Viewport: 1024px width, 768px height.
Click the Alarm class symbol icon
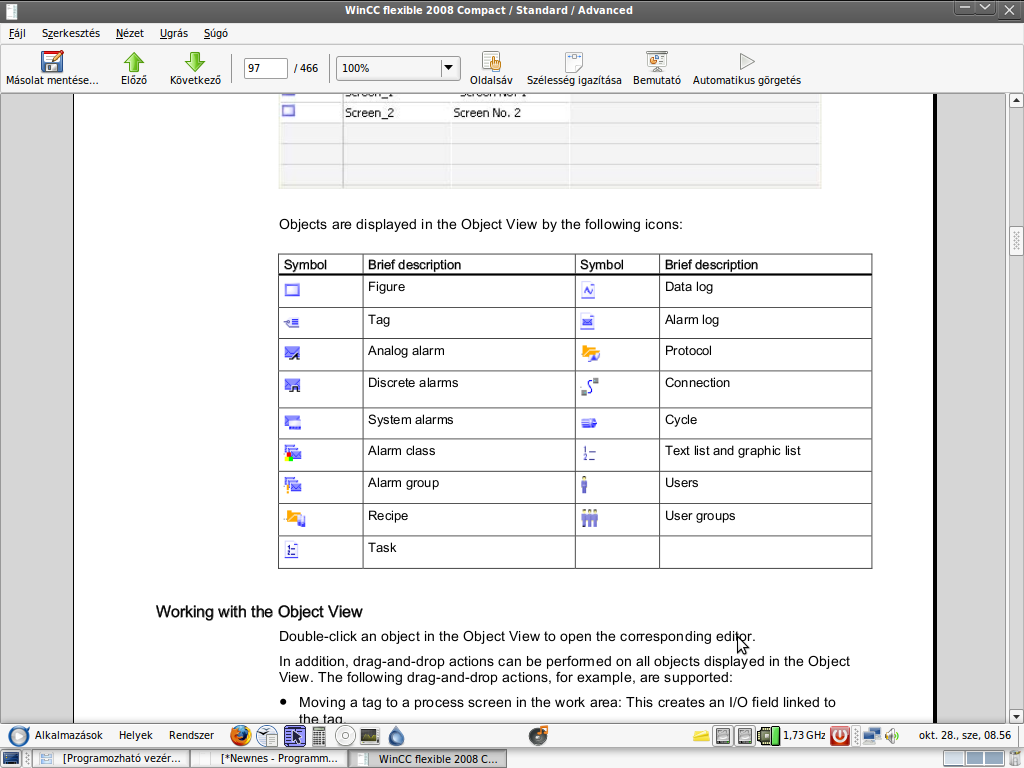(292, 453)
